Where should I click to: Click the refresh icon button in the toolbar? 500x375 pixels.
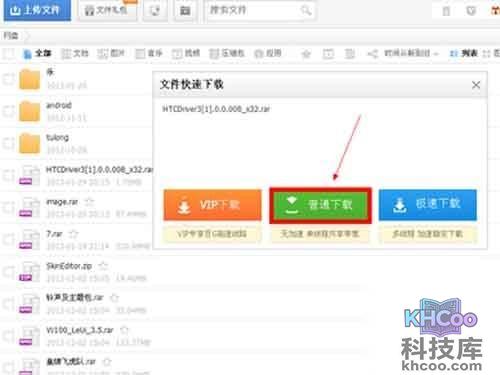(x=155, y=11)
